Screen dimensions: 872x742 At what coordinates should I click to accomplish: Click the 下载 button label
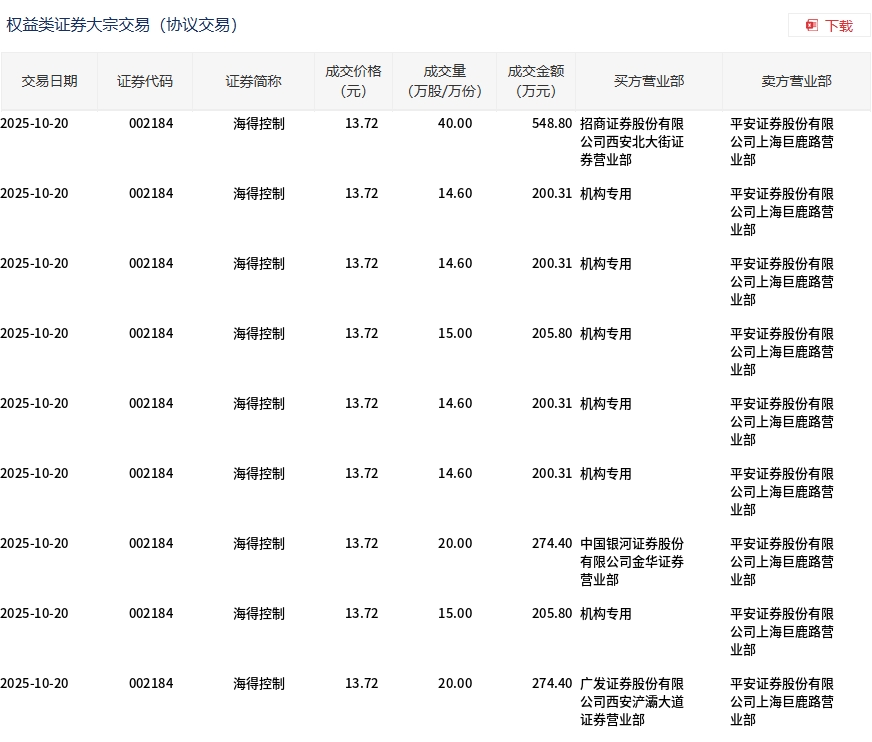point(838,26)
